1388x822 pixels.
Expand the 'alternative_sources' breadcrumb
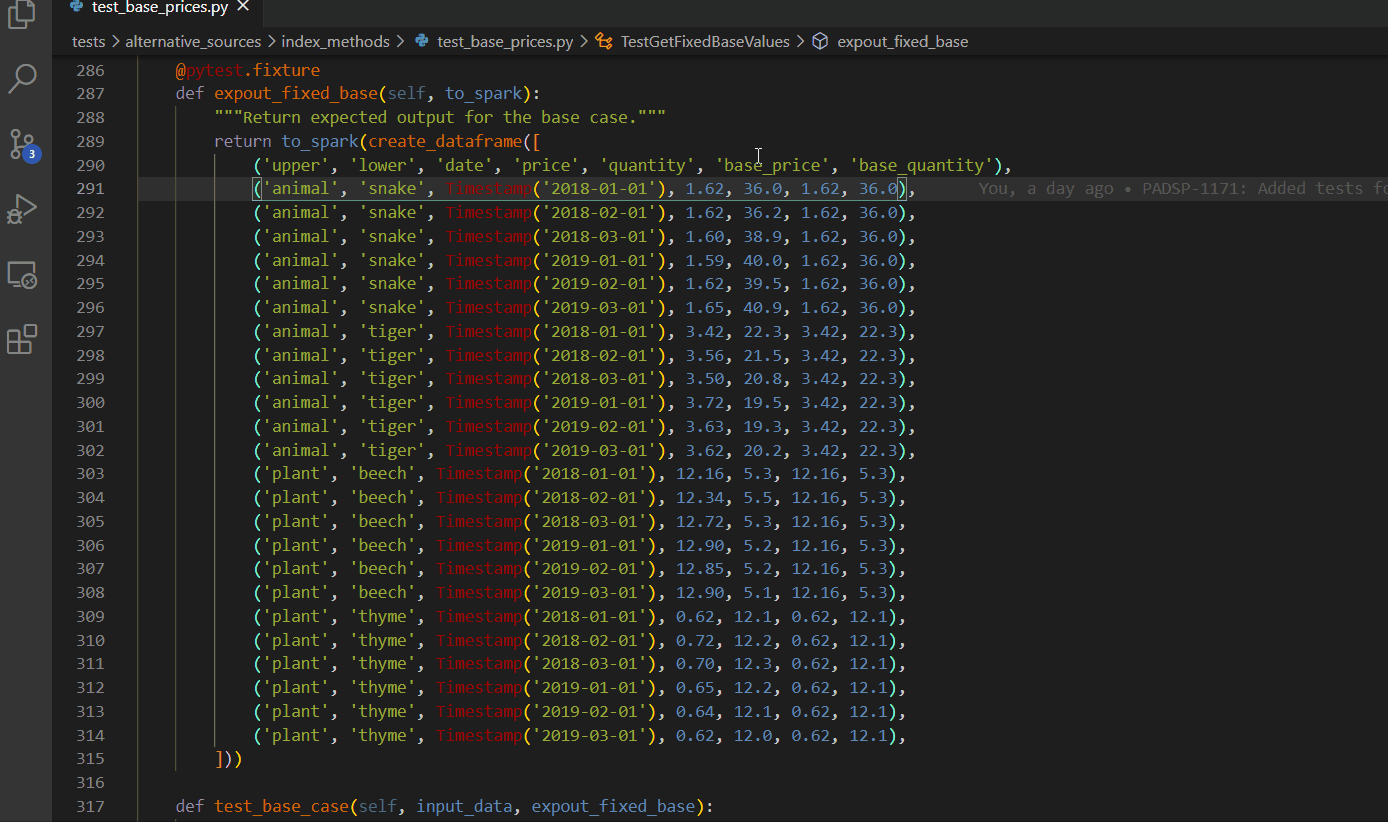tap(193, 42)
